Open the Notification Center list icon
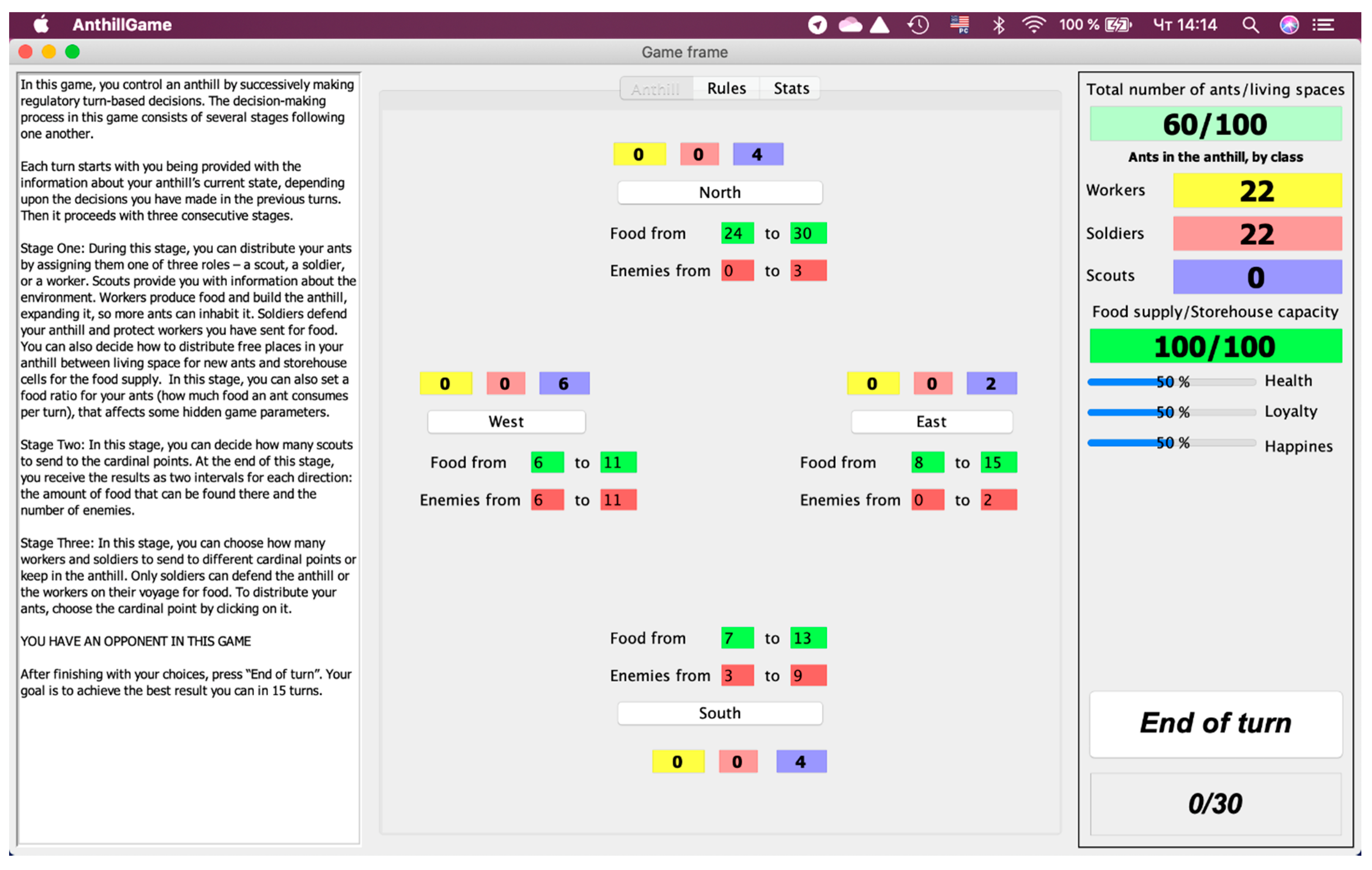This screenshot has width=1372, height=870. click(1323, 25)
